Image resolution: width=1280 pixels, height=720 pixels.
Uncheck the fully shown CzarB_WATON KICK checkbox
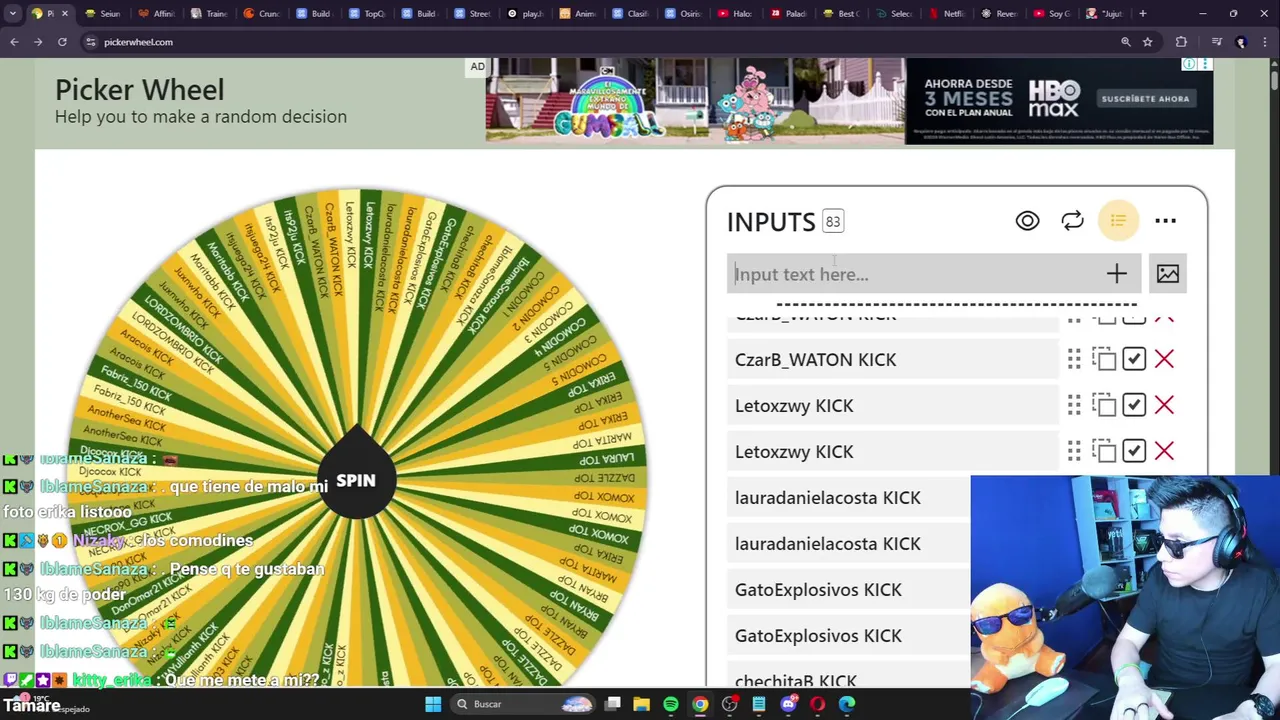click(1133, 359)
